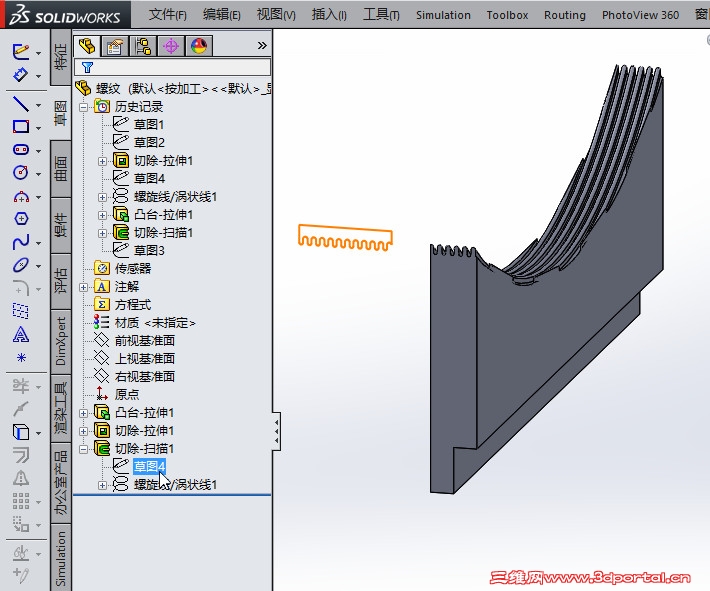Select the Centerpoint Arc tool
The image size is (710, 591).
pyautogui.click(x=20, y=197)
